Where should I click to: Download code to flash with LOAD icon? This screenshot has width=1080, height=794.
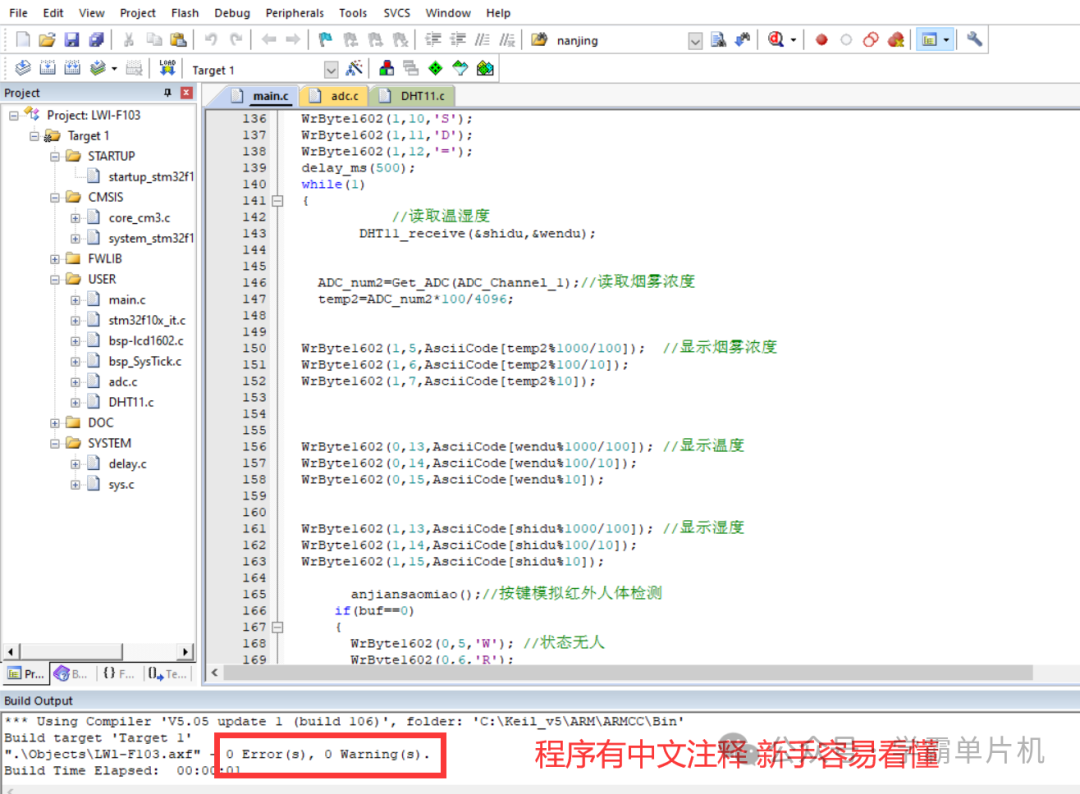pos(167,68)
